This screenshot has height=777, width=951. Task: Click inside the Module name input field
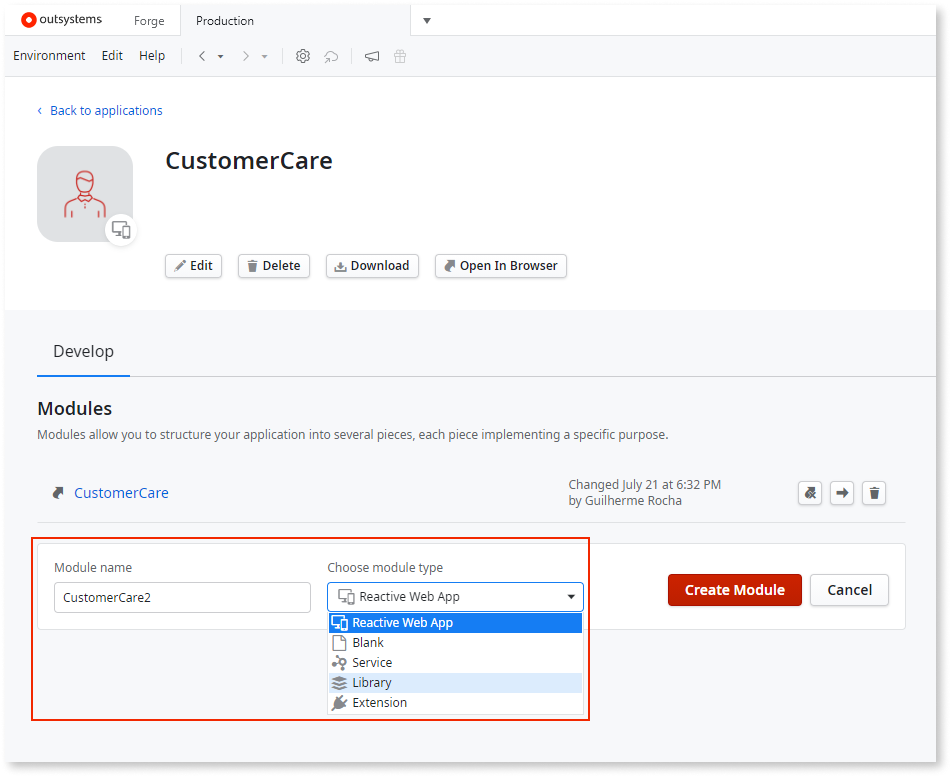point(182,597)
